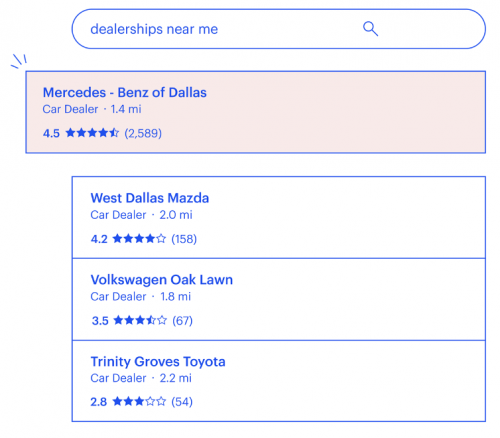The height and width of the screenshot is (438, 500).
Task: Click the 2.8 rating number for Toyota
Action: (99, 402)
